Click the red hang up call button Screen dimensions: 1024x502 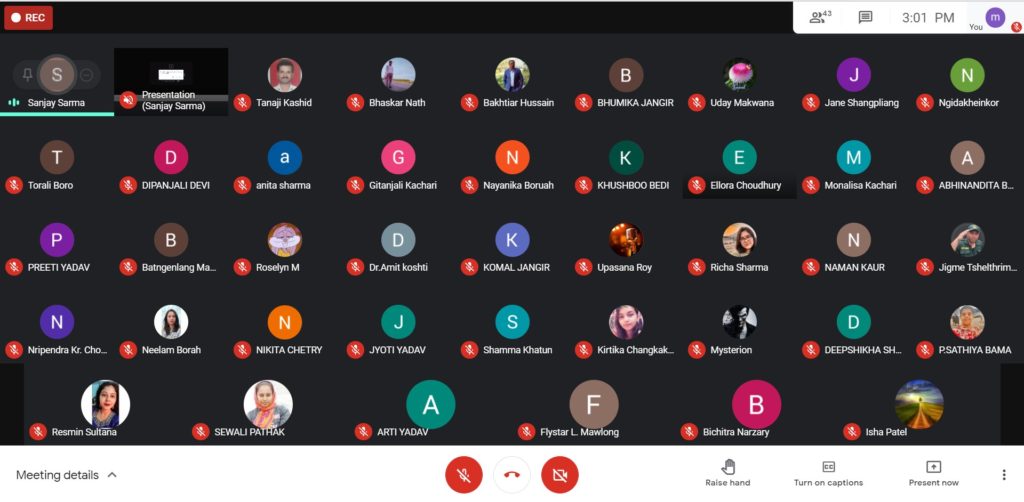click(x=512, y=475)
